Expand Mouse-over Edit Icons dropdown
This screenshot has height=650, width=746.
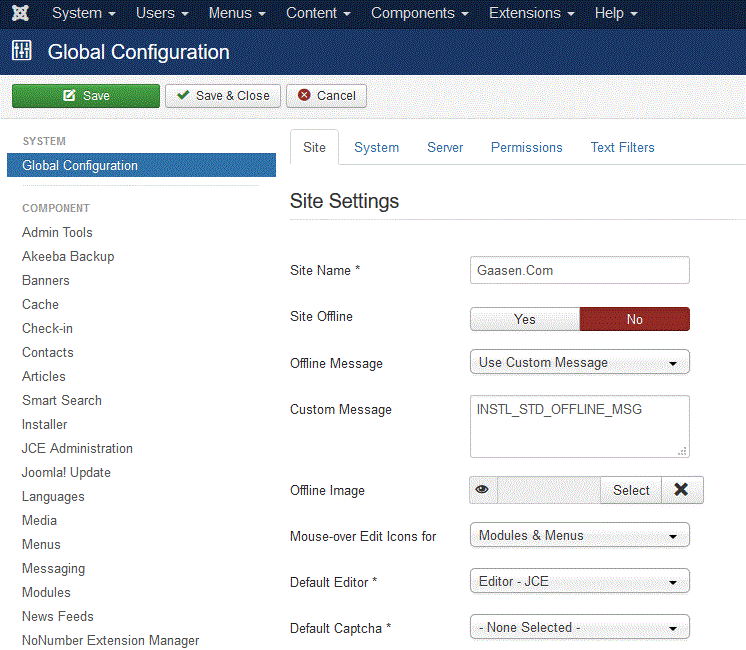click(x=579, y=535)
